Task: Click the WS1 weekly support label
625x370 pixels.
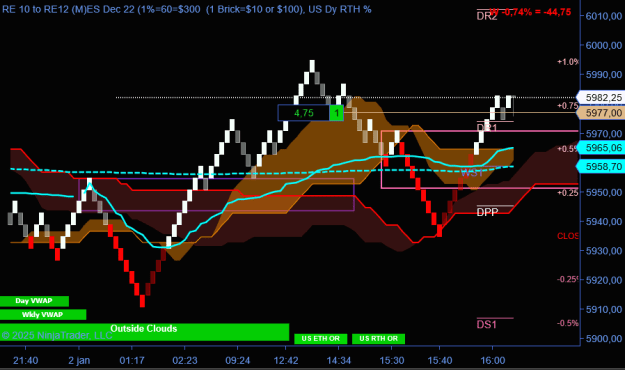Action: coord(472,173)
